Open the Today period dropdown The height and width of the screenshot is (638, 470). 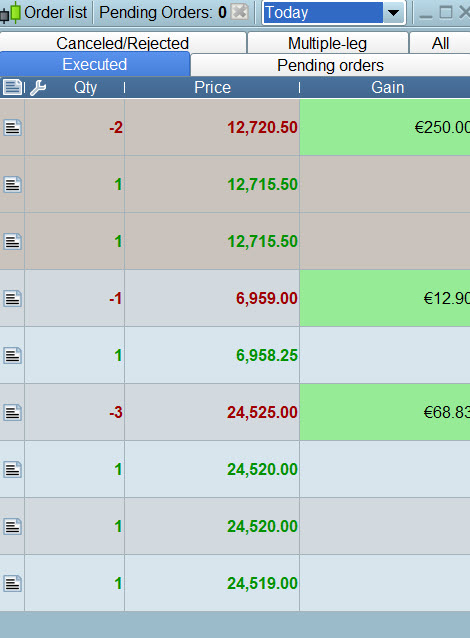click(334, 13)
